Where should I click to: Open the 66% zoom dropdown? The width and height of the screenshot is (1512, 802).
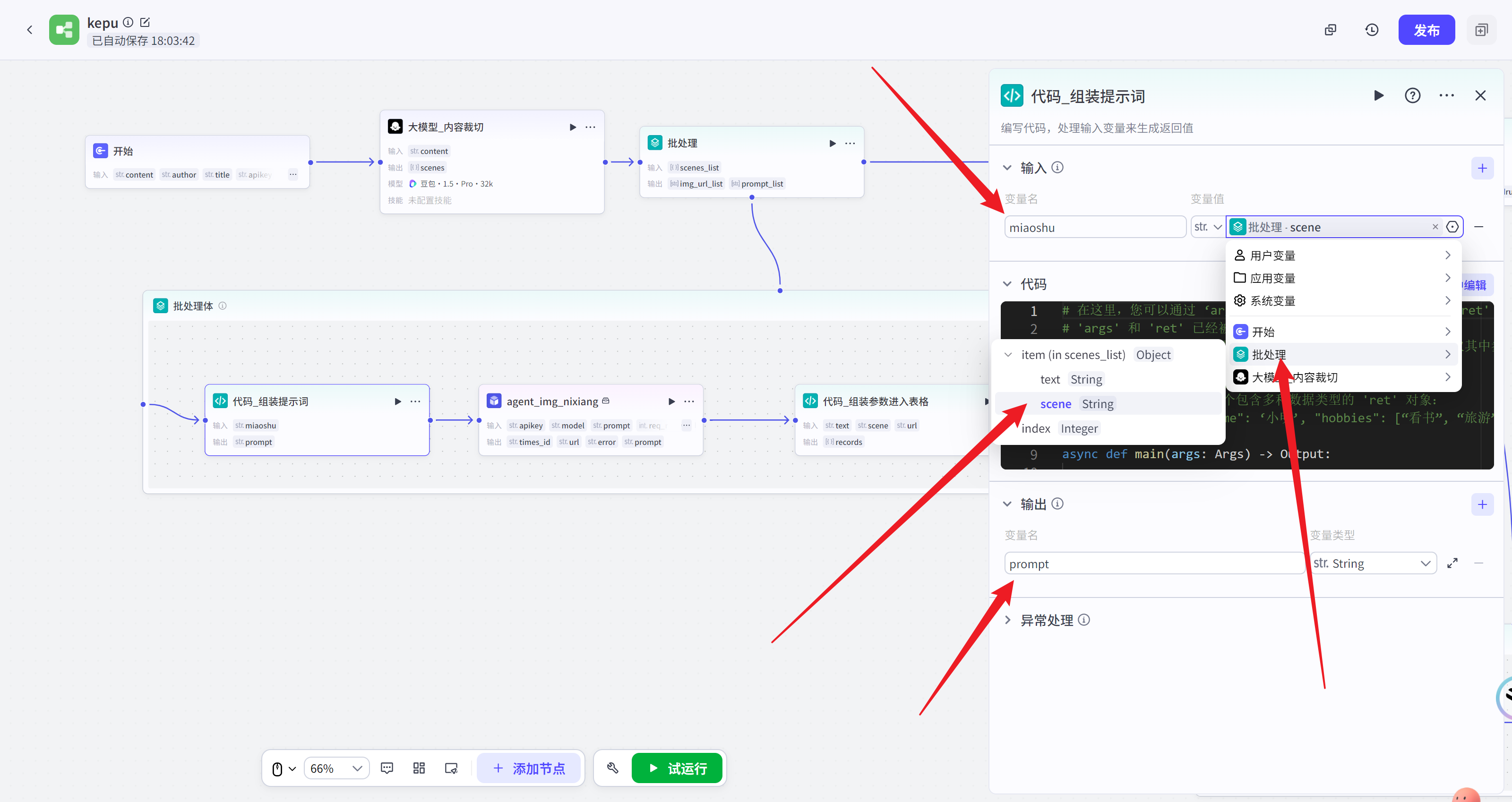[336, 768]
